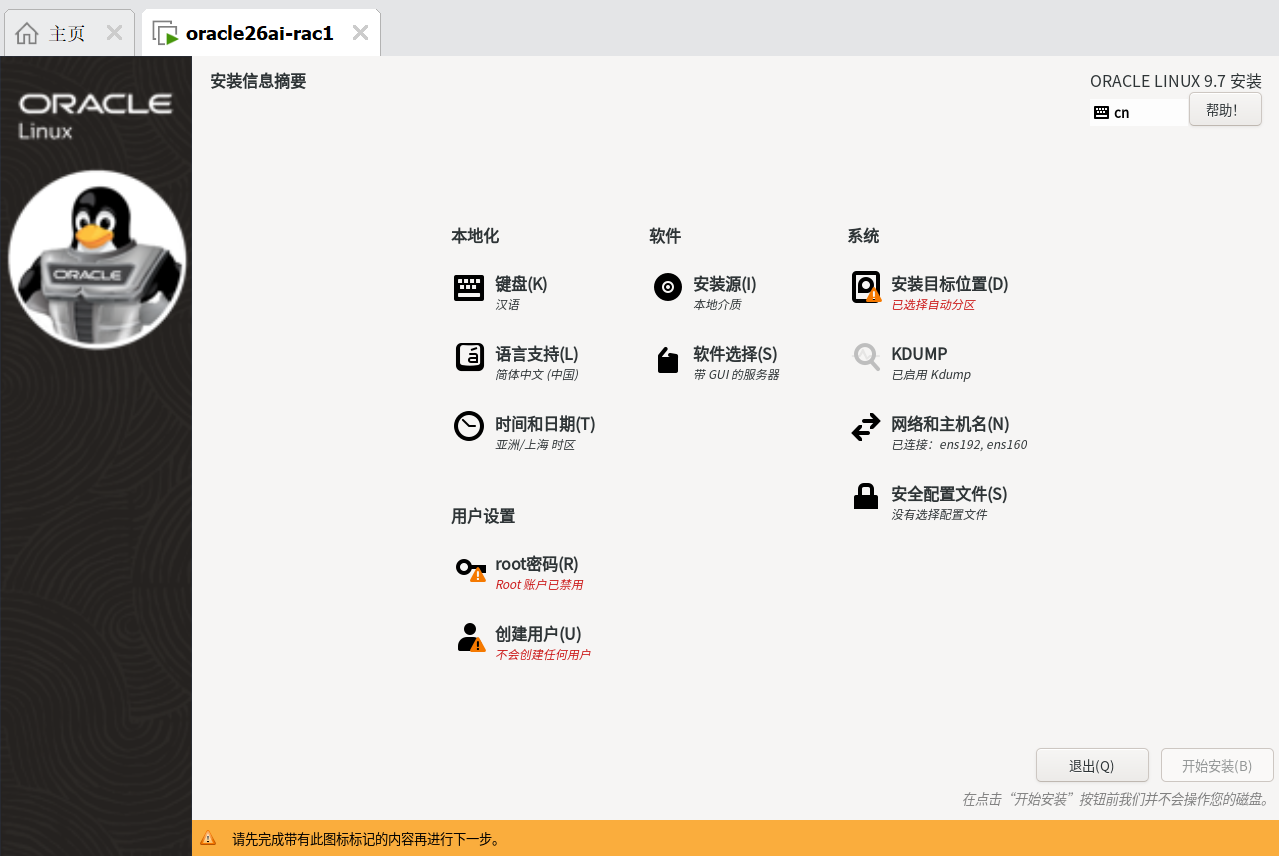Click the Oracle Linux penguin logo
Image resolution: width=1279 pixels, height=856 pixels.
pyautogui.click(x=96, y=258)
